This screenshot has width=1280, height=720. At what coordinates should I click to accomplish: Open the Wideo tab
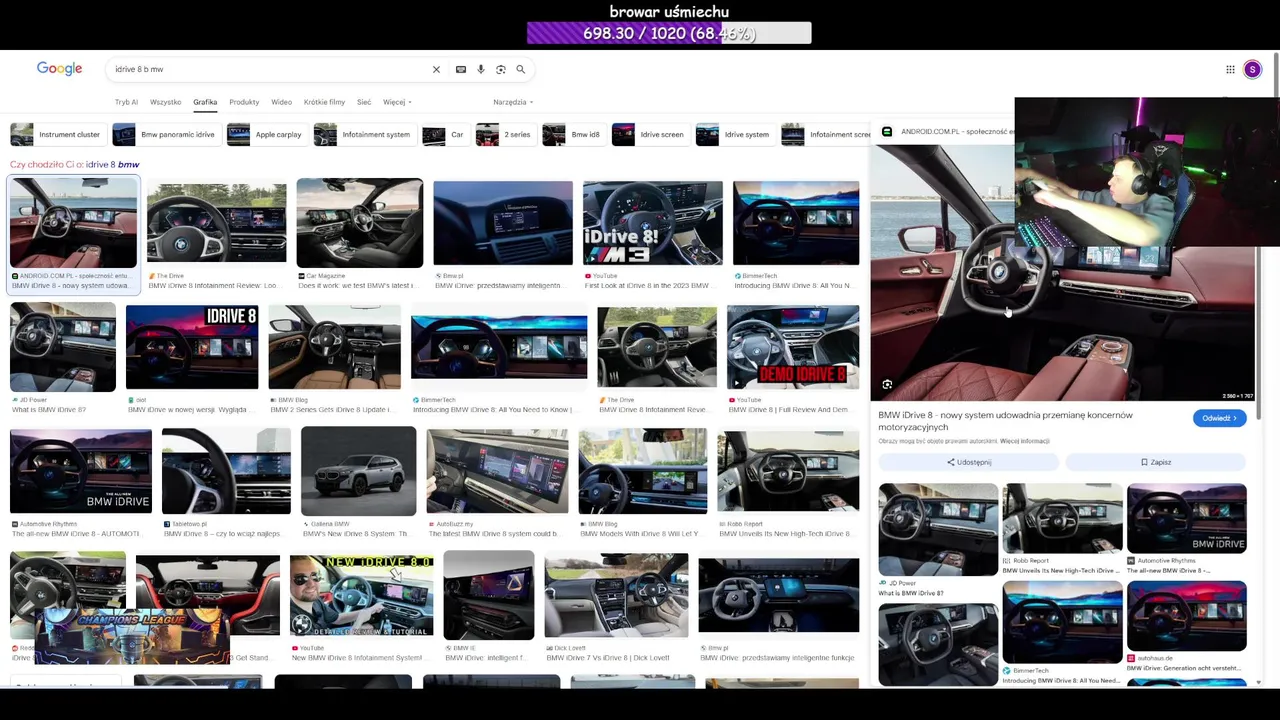coord(282,102)
